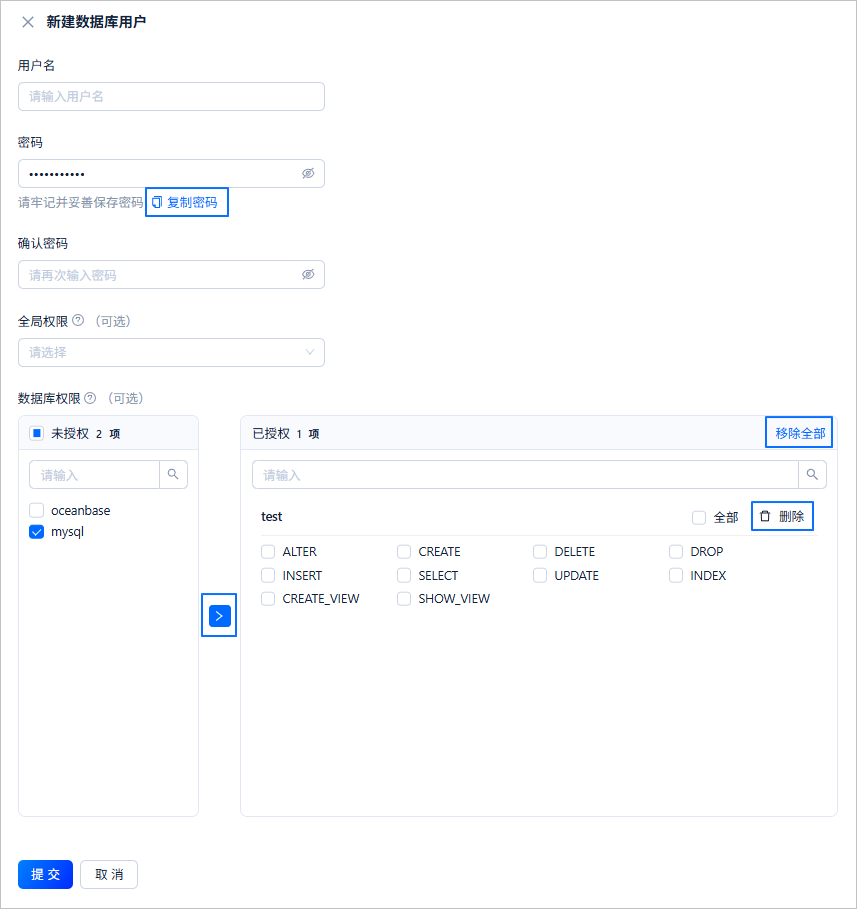
Task: Click the 取消 button
Action: click(109, 874)
